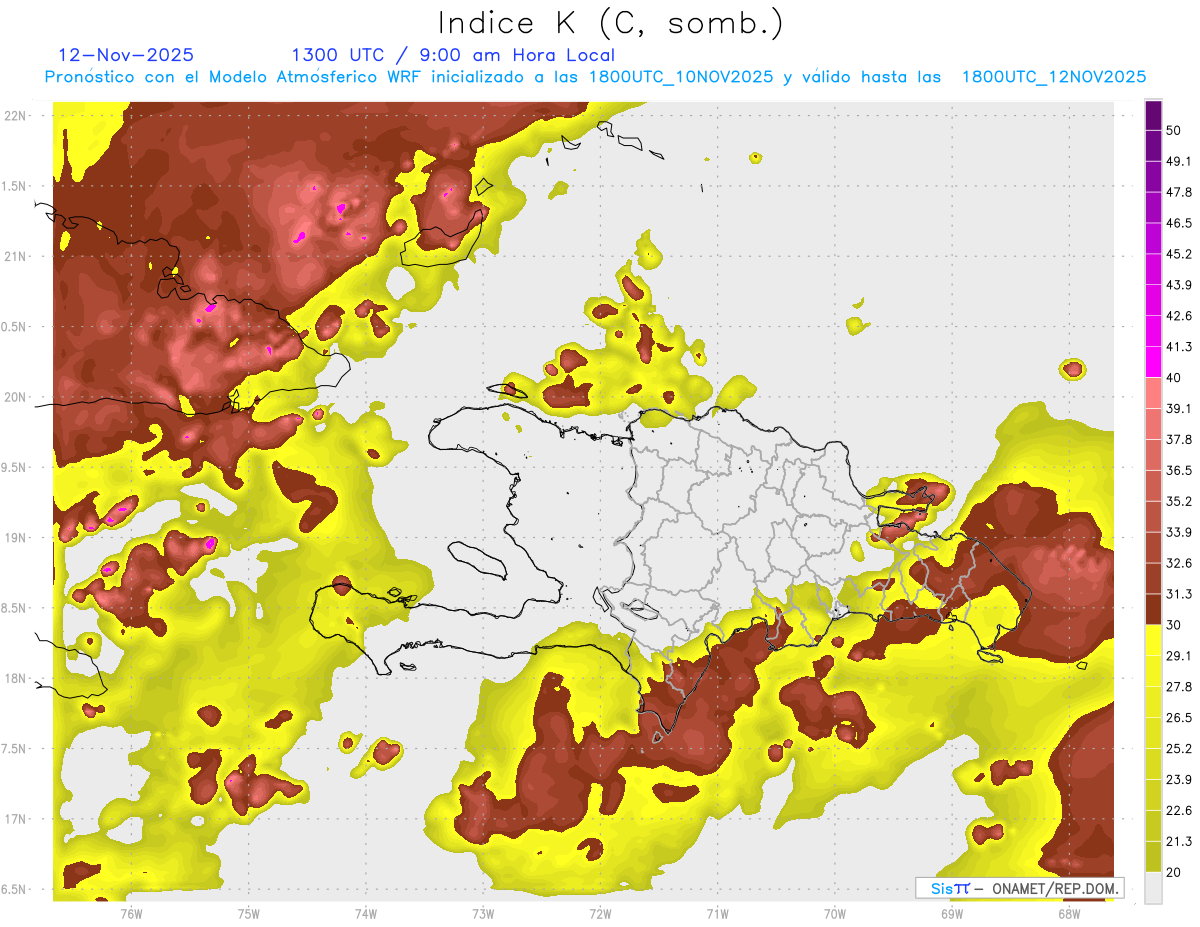Click the colorbar value "49.1"
1200x927 pixels.
pos(1179,162)
